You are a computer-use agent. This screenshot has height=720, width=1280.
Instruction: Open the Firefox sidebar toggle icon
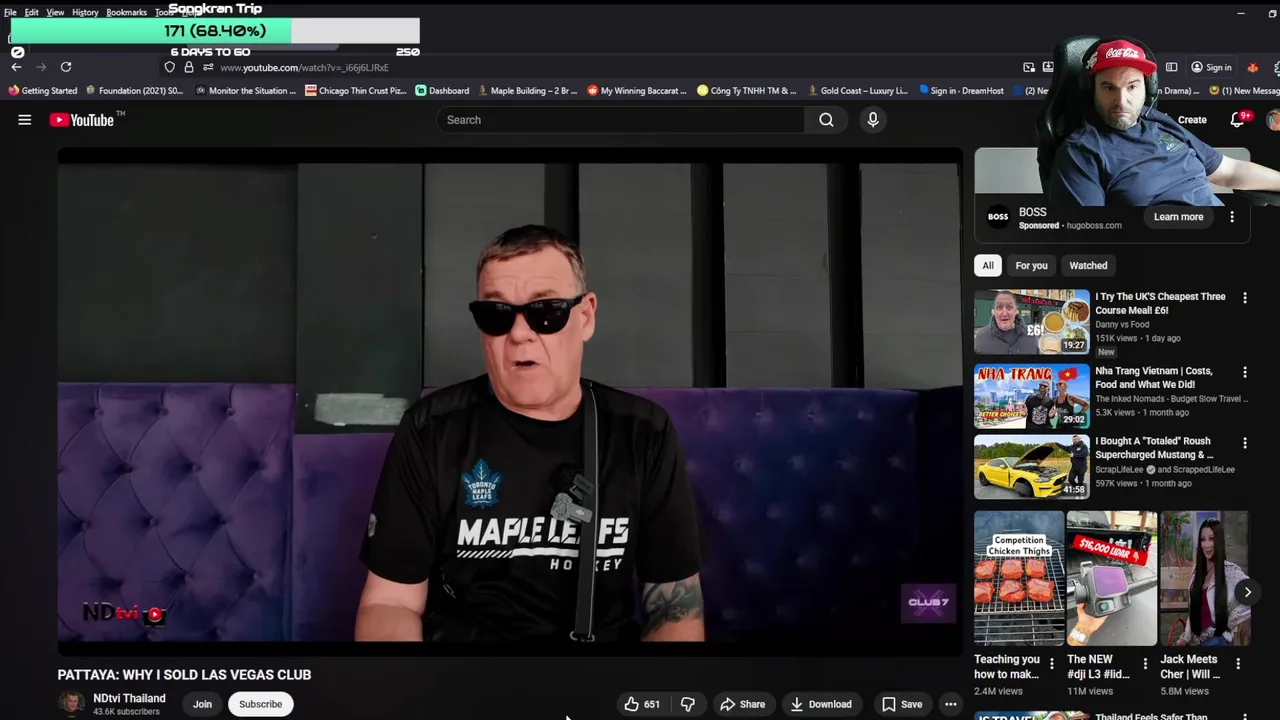[x=1171, y=67]
